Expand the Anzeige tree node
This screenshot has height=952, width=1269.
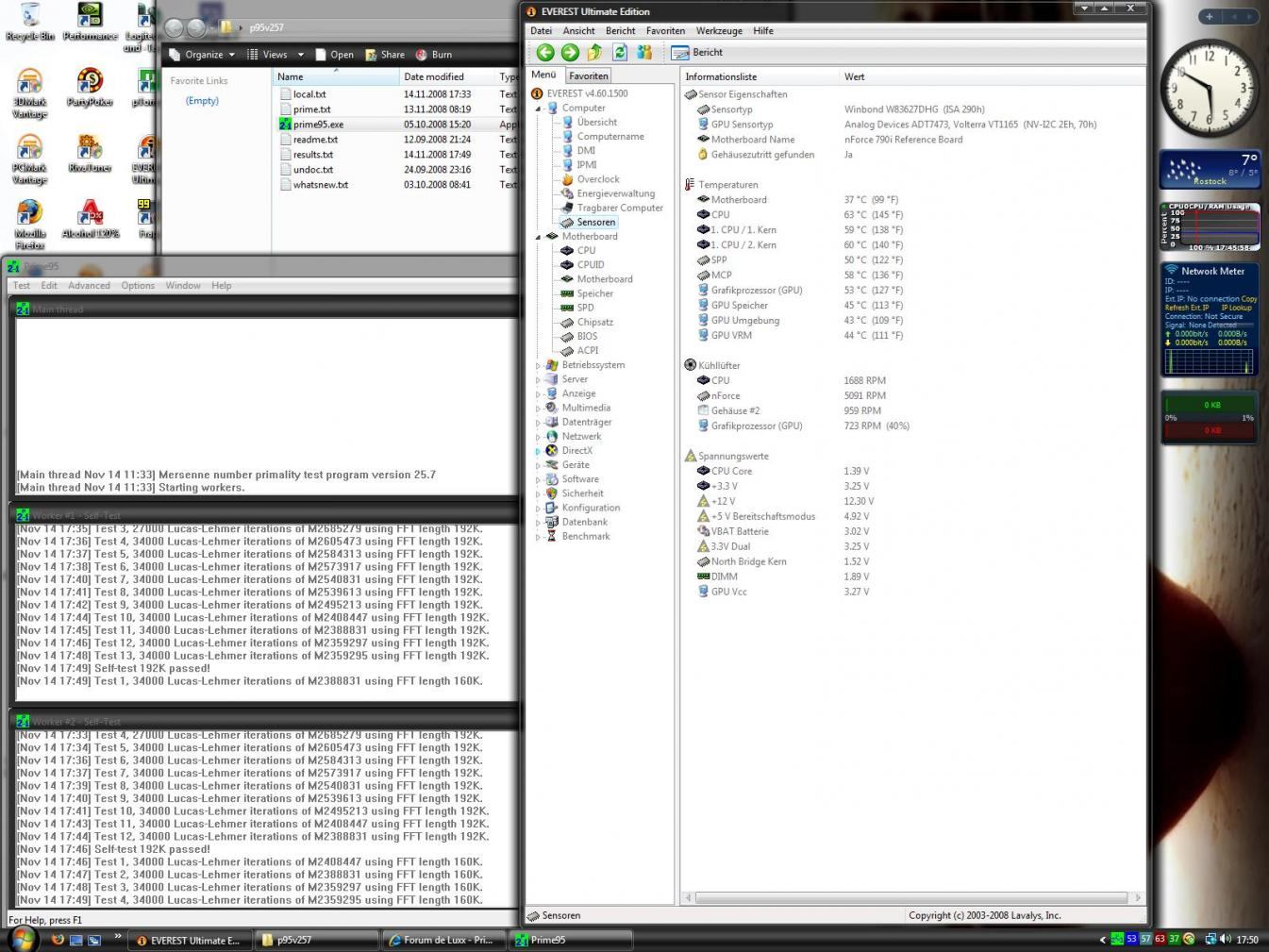[x=539, y=393]
